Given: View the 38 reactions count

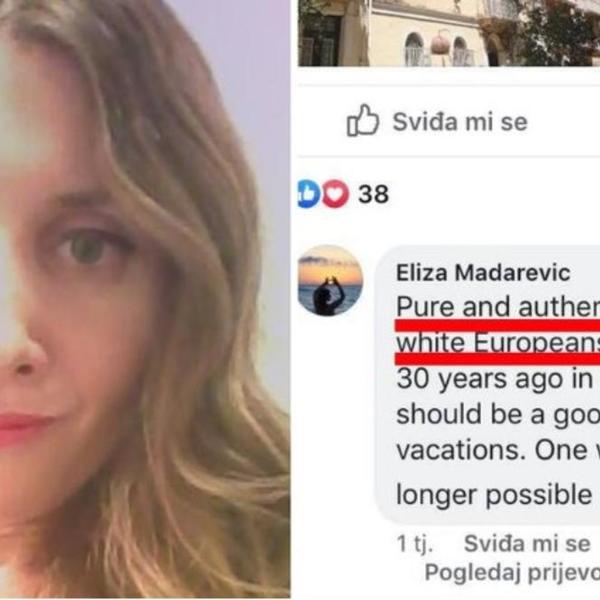Looking at the screenshot, I should [373, 194].
